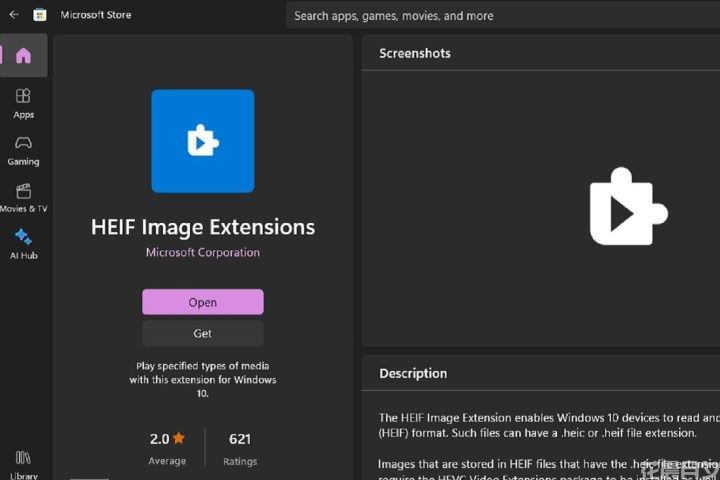Click the Get button

pos(203,333)
